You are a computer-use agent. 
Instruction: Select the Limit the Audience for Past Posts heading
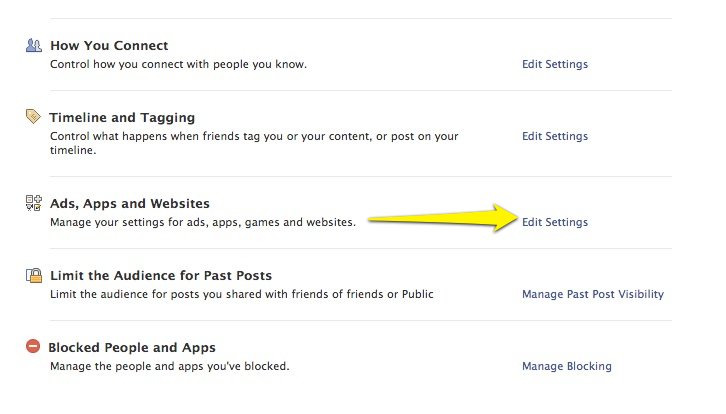(x=161, y=275)
